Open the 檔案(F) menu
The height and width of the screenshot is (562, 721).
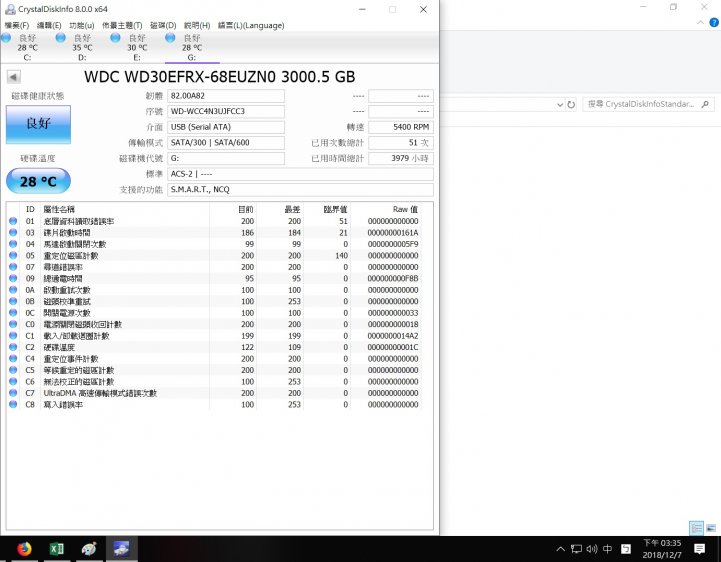tap(17, 25)
